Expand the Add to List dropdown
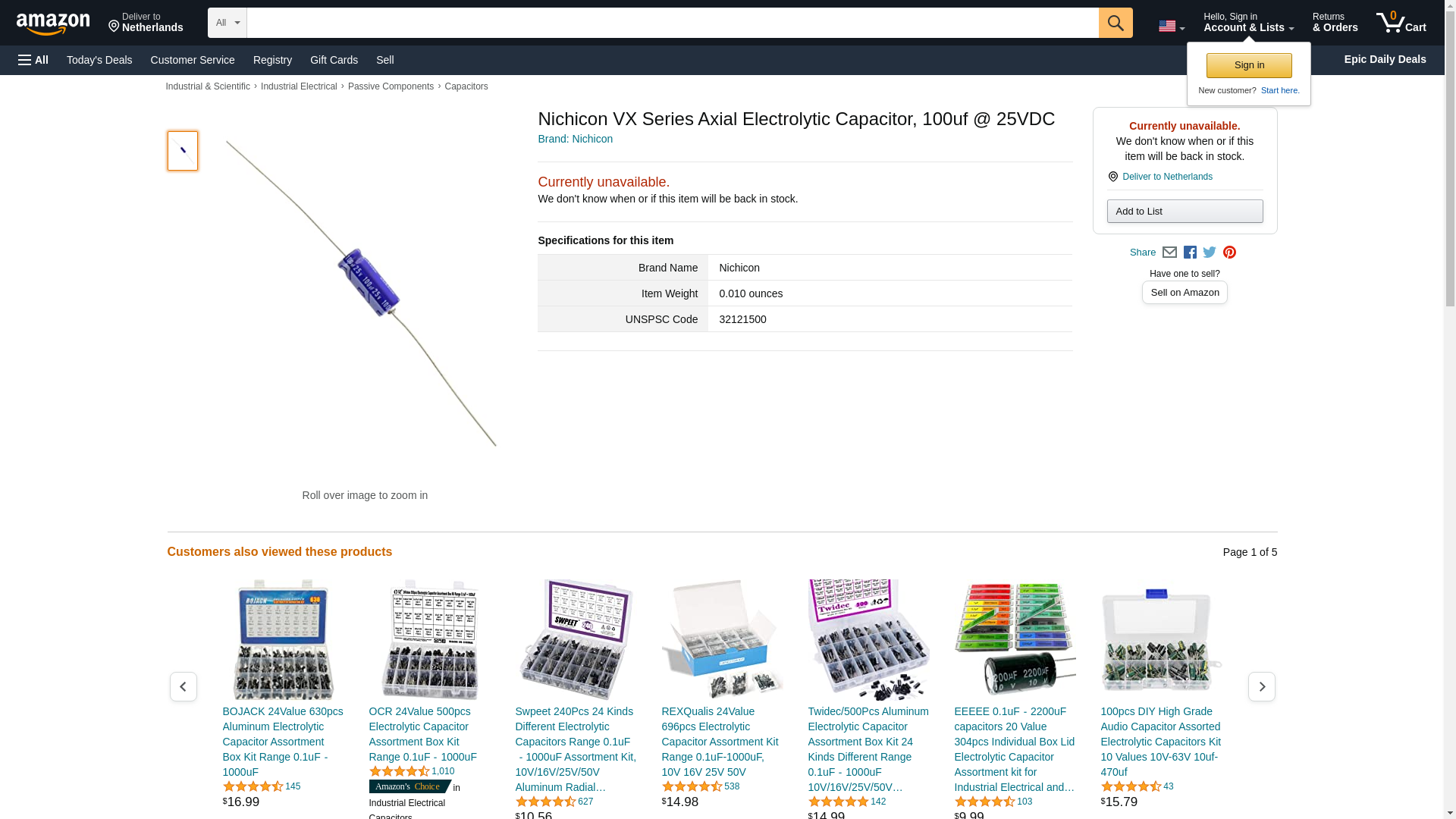Image resolution: width=1456 pixels, height=819 pixels. click(x=1185, y=211)
